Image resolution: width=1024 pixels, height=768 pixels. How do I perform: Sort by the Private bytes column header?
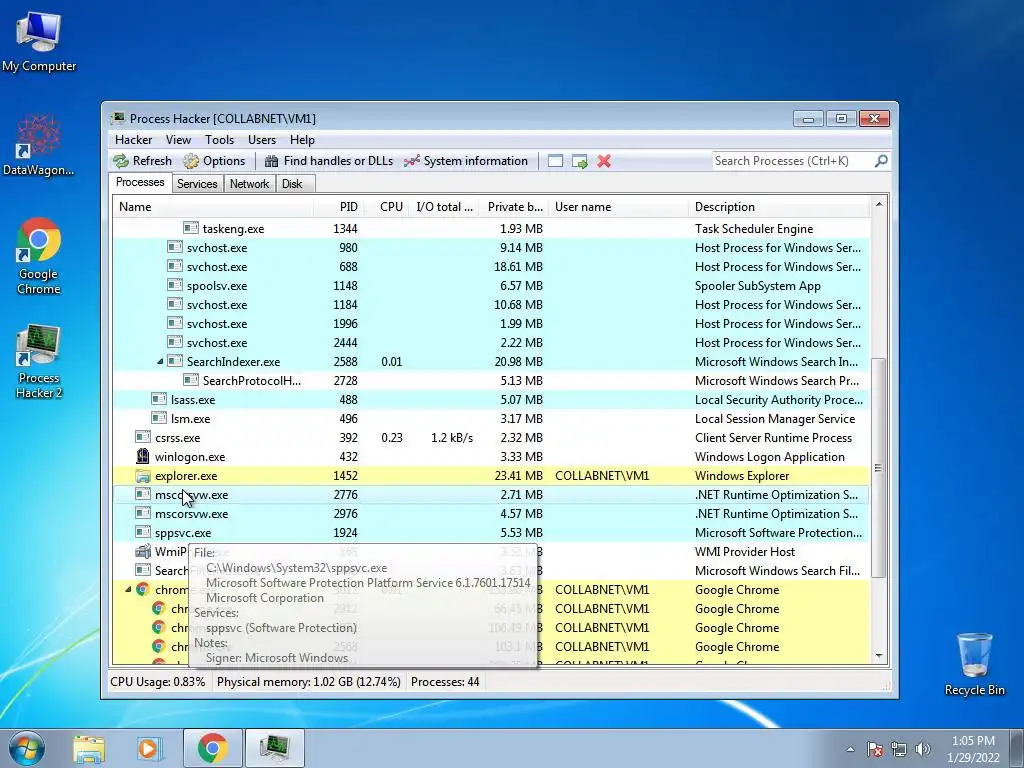pyautogui.click(x=514, y=207)
